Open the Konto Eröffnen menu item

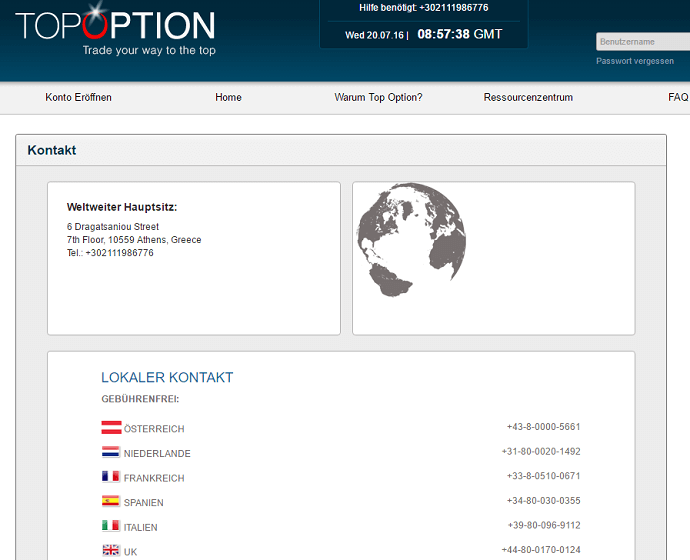pyautogui.click(x=78, y=97)
